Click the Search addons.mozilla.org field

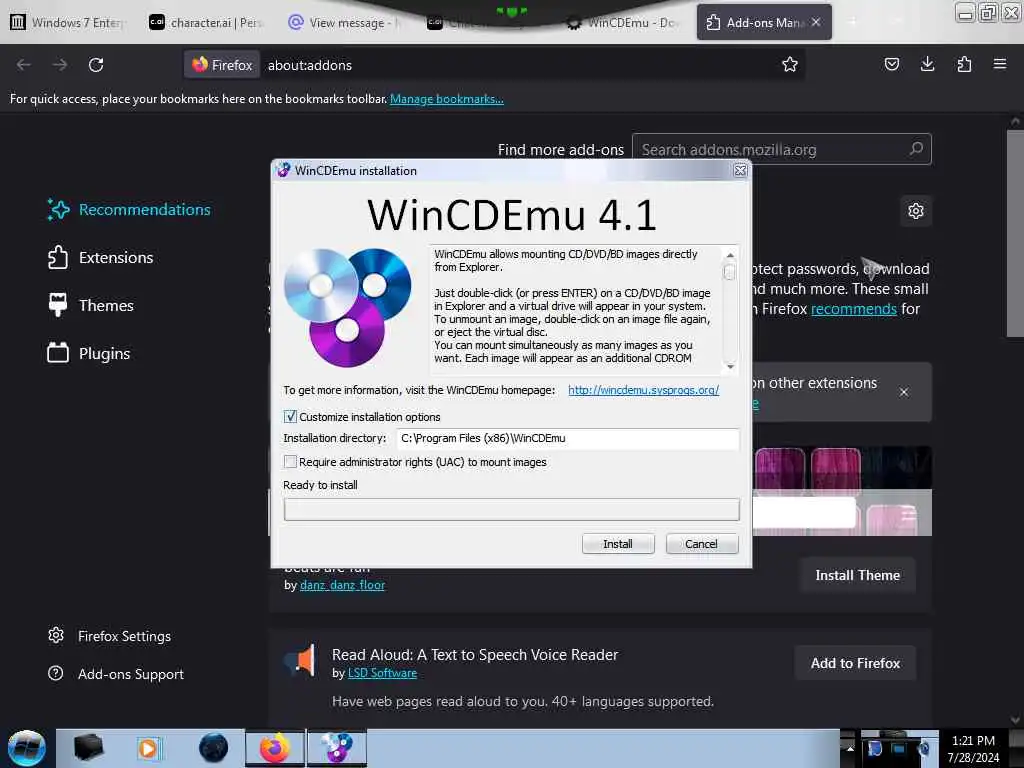781,149
